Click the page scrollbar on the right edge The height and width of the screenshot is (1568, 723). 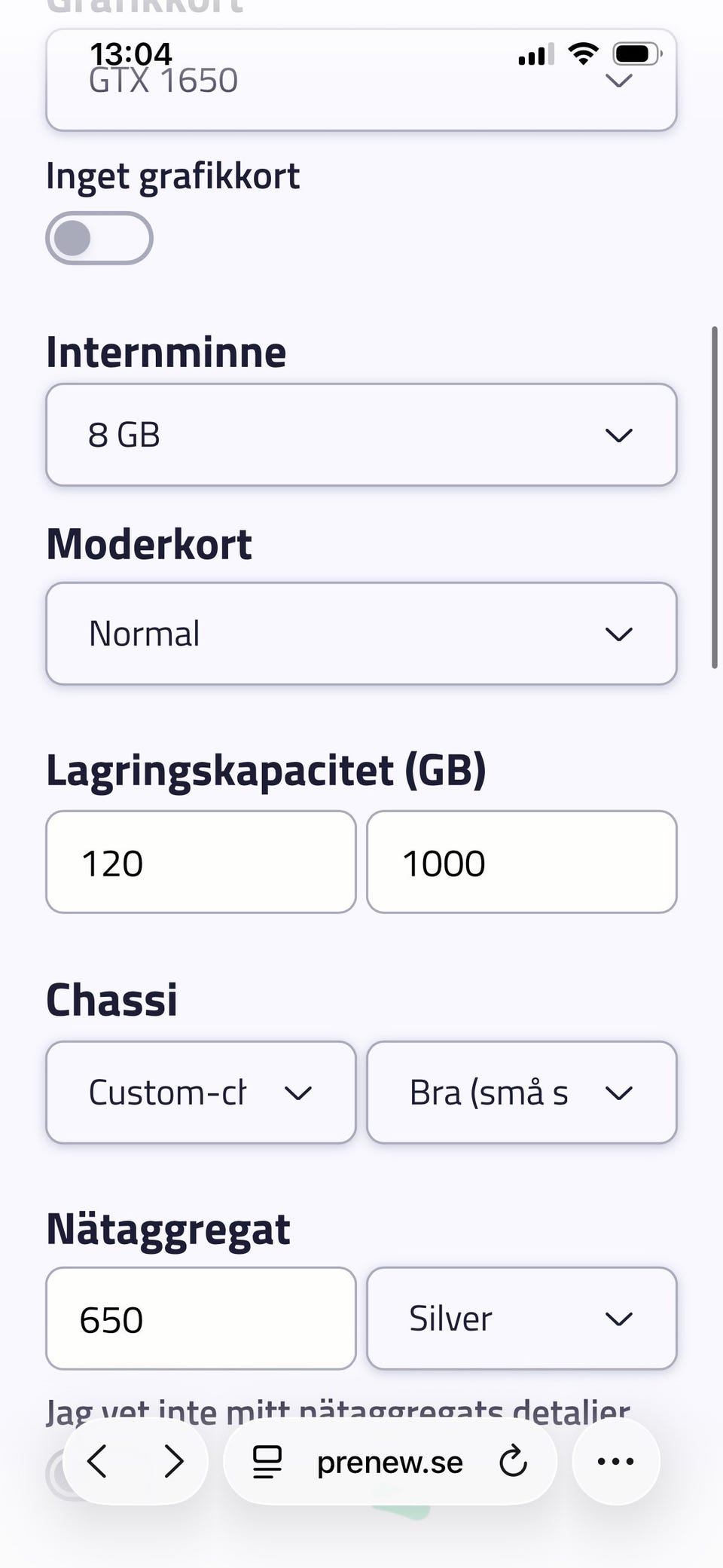(714, 497)
